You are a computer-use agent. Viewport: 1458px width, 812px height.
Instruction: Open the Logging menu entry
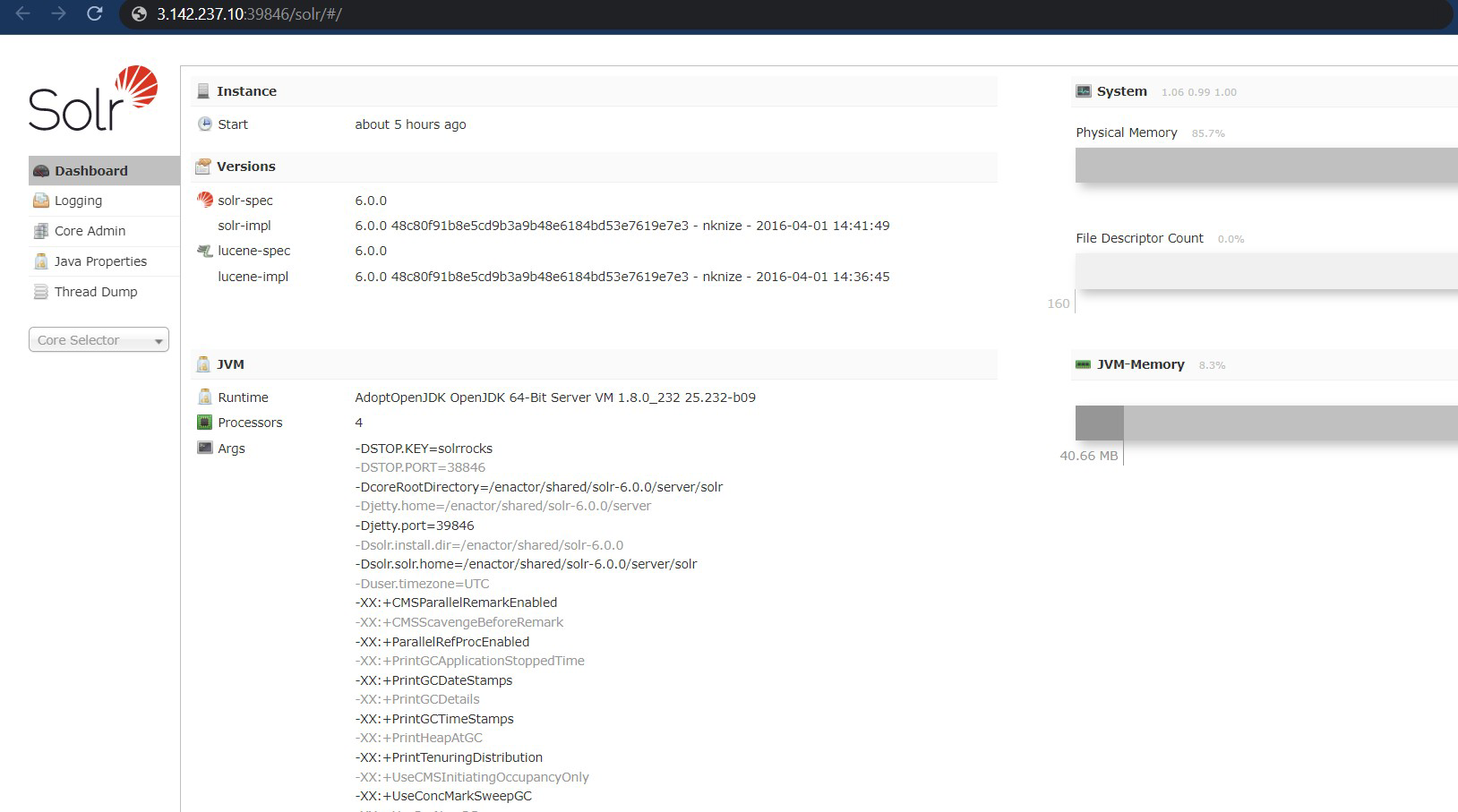tap(78, 201)
